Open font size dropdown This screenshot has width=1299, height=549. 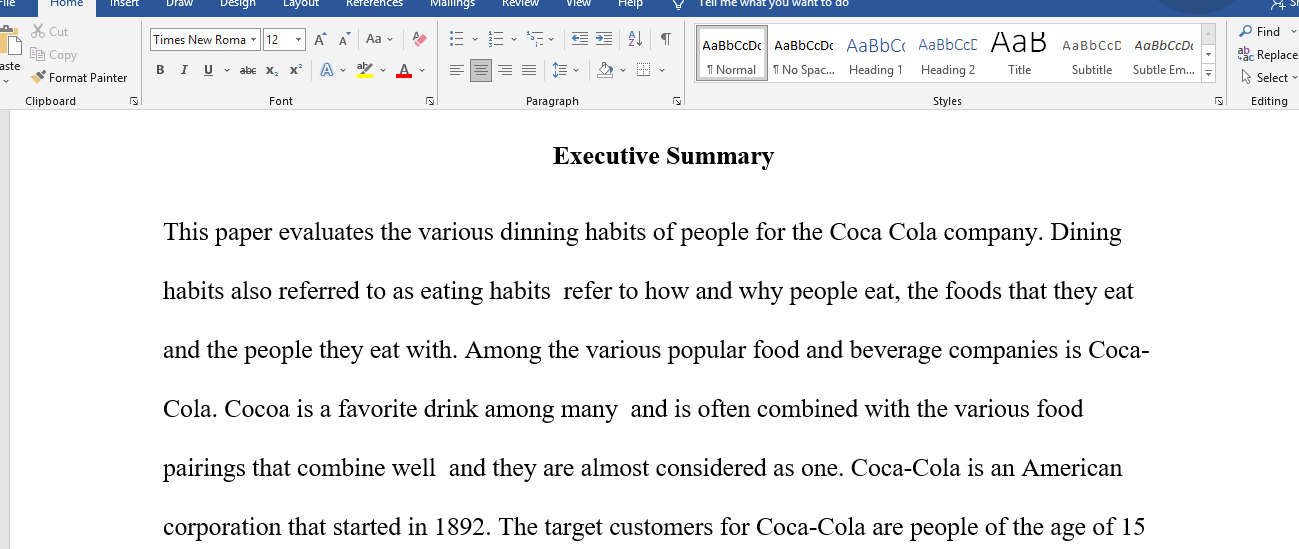299,40
